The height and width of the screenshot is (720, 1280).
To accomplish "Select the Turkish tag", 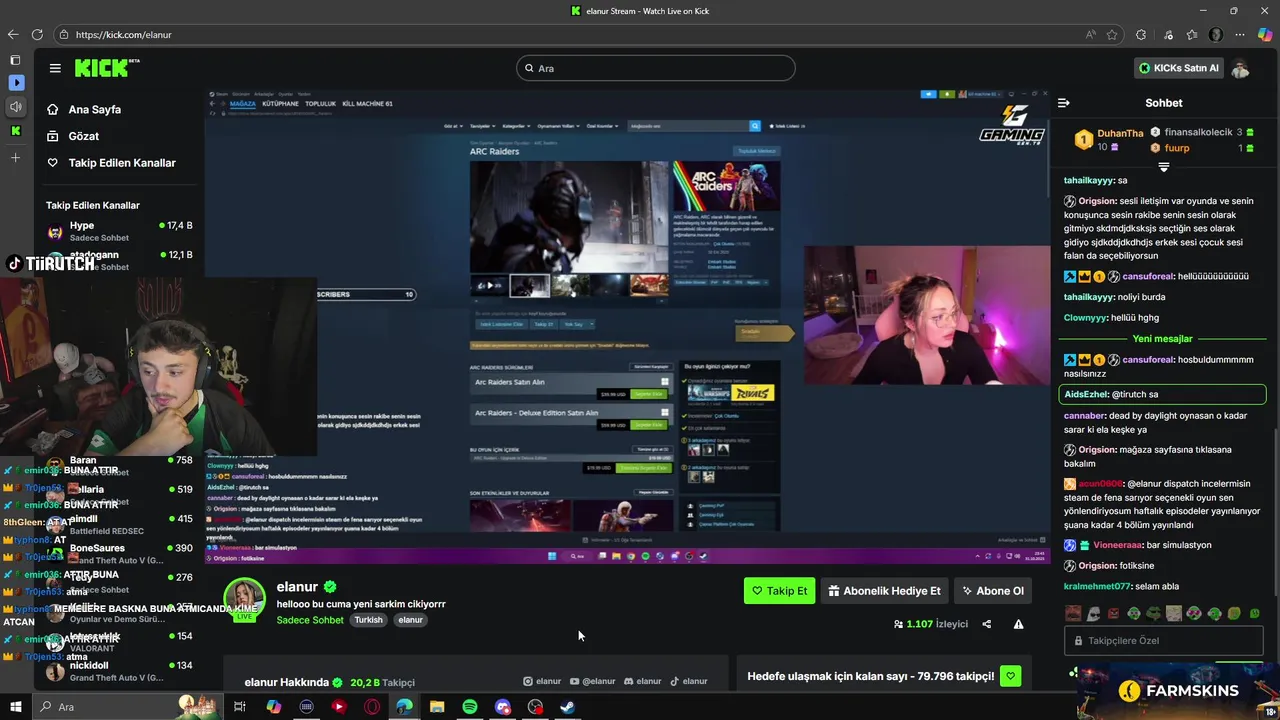I will point(368,620).
